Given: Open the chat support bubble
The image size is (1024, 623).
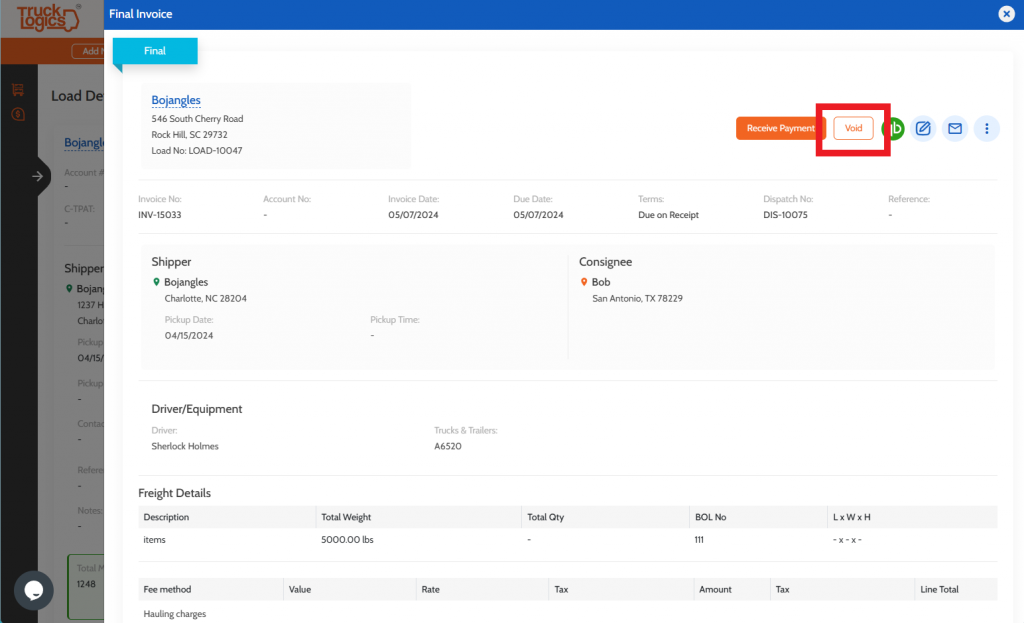Looking at the screenshot, I should 33,590.
